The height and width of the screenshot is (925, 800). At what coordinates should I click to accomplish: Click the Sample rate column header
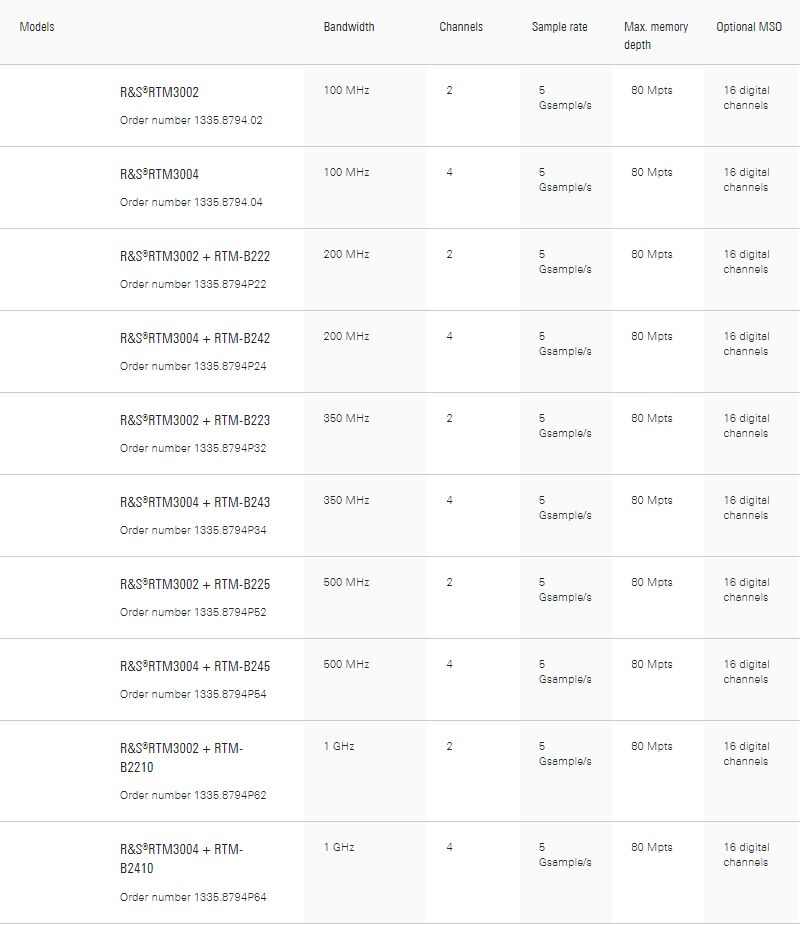click(560, 27)
